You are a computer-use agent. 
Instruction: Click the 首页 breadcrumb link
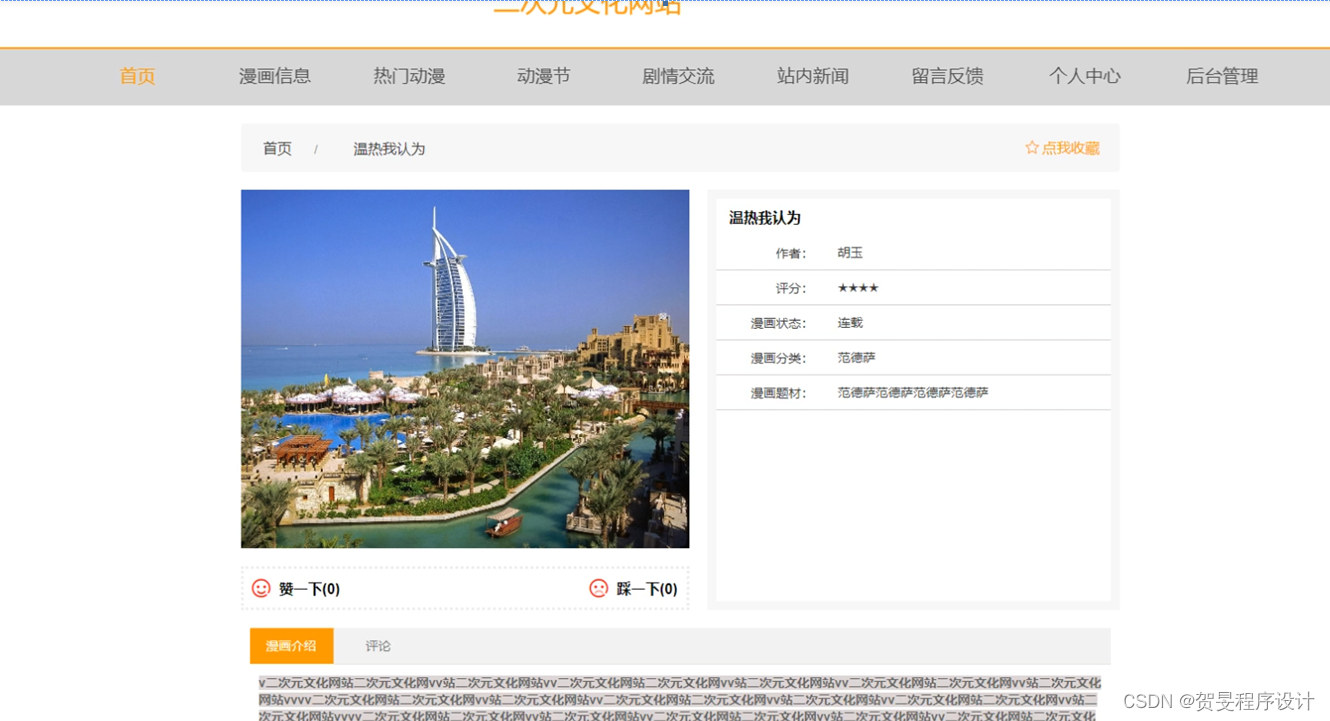pos(277,149)
